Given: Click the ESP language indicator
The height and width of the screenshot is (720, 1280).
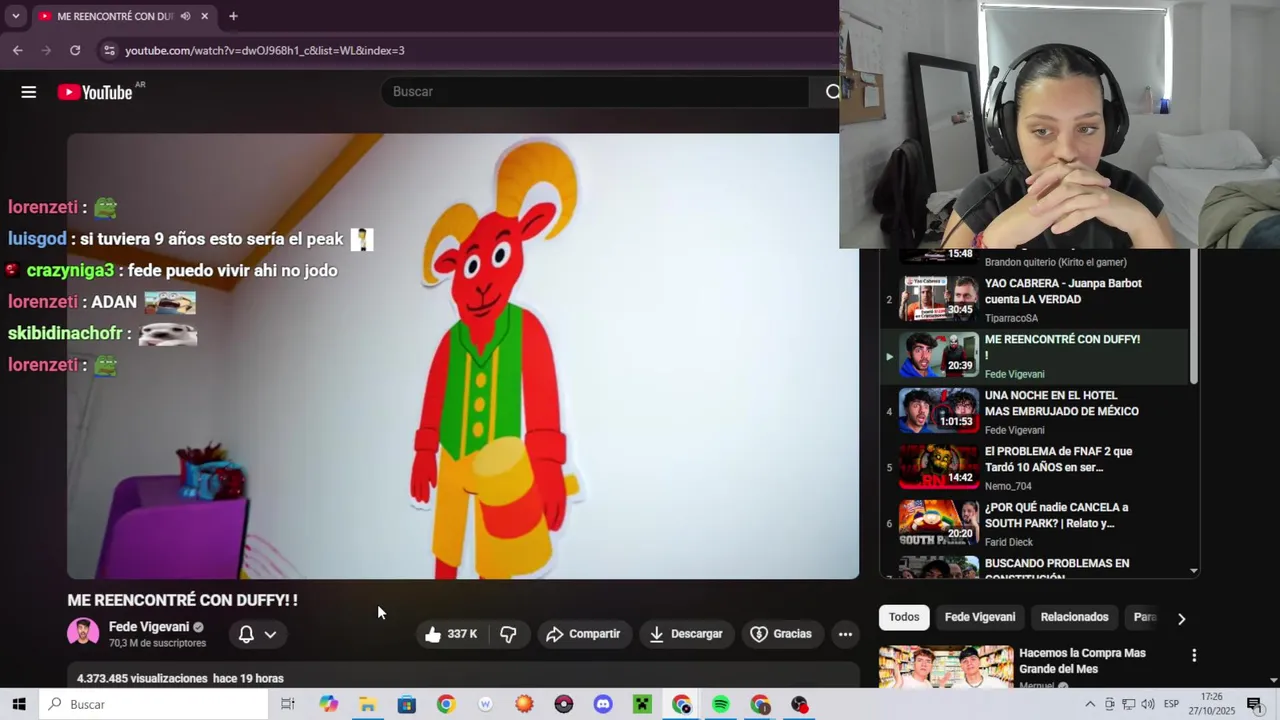Looking at the screenshot, I should coord(1171,704).
